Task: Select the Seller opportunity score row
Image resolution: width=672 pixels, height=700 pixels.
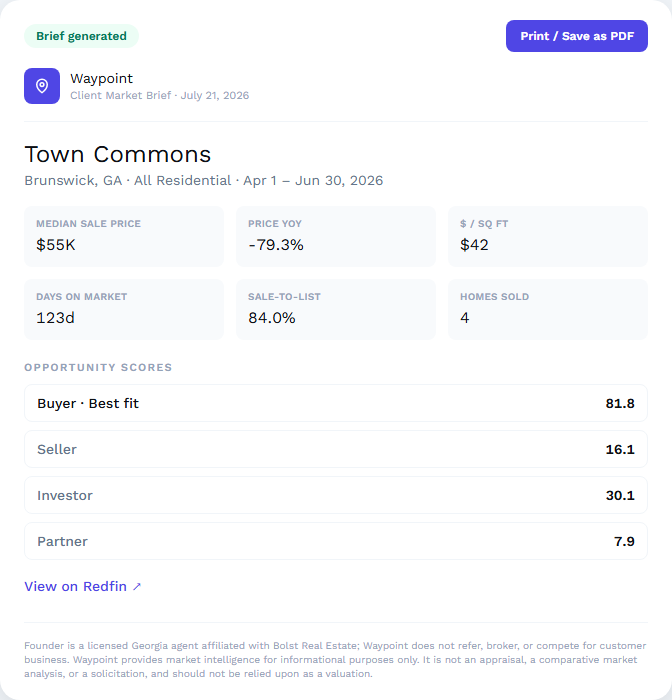Action: pos(336,449)
